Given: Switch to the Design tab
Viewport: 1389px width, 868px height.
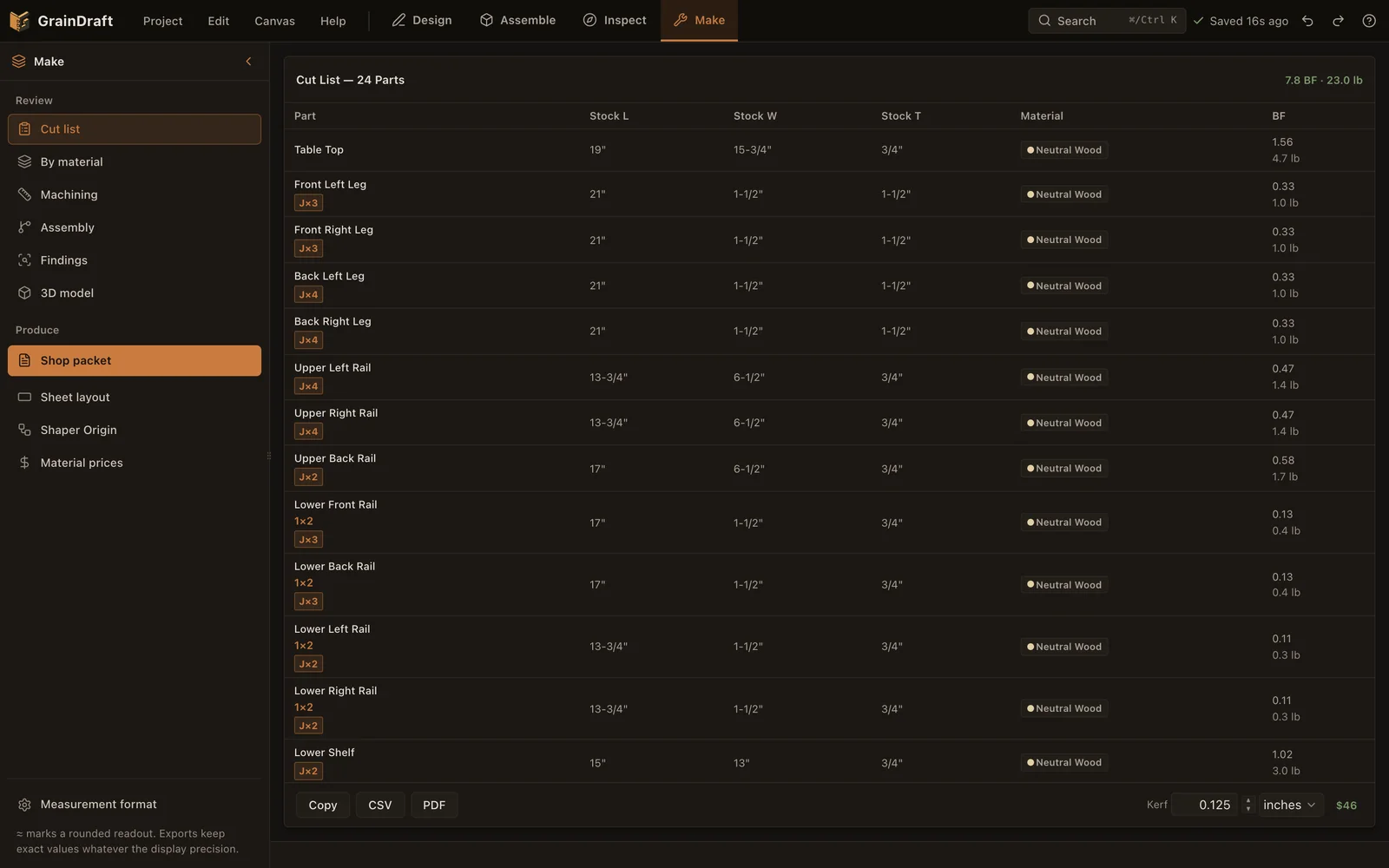Looking at the screenshot, I should pyautogui.click(x=422, y=20).
